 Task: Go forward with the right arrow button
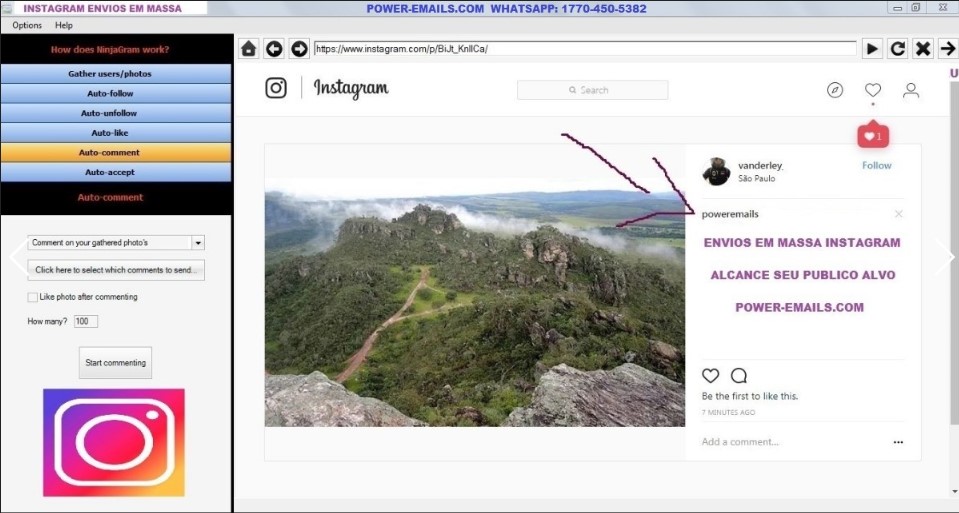(299, 48)
